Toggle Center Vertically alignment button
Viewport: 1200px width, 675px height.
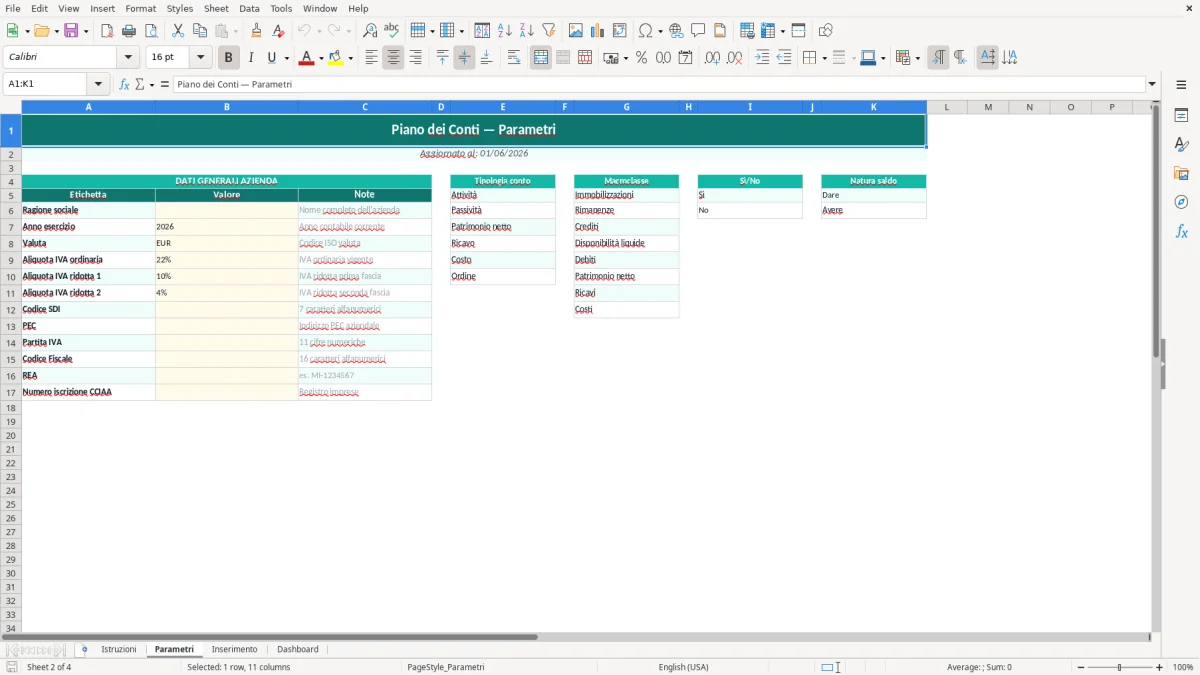tap(464, 58)
